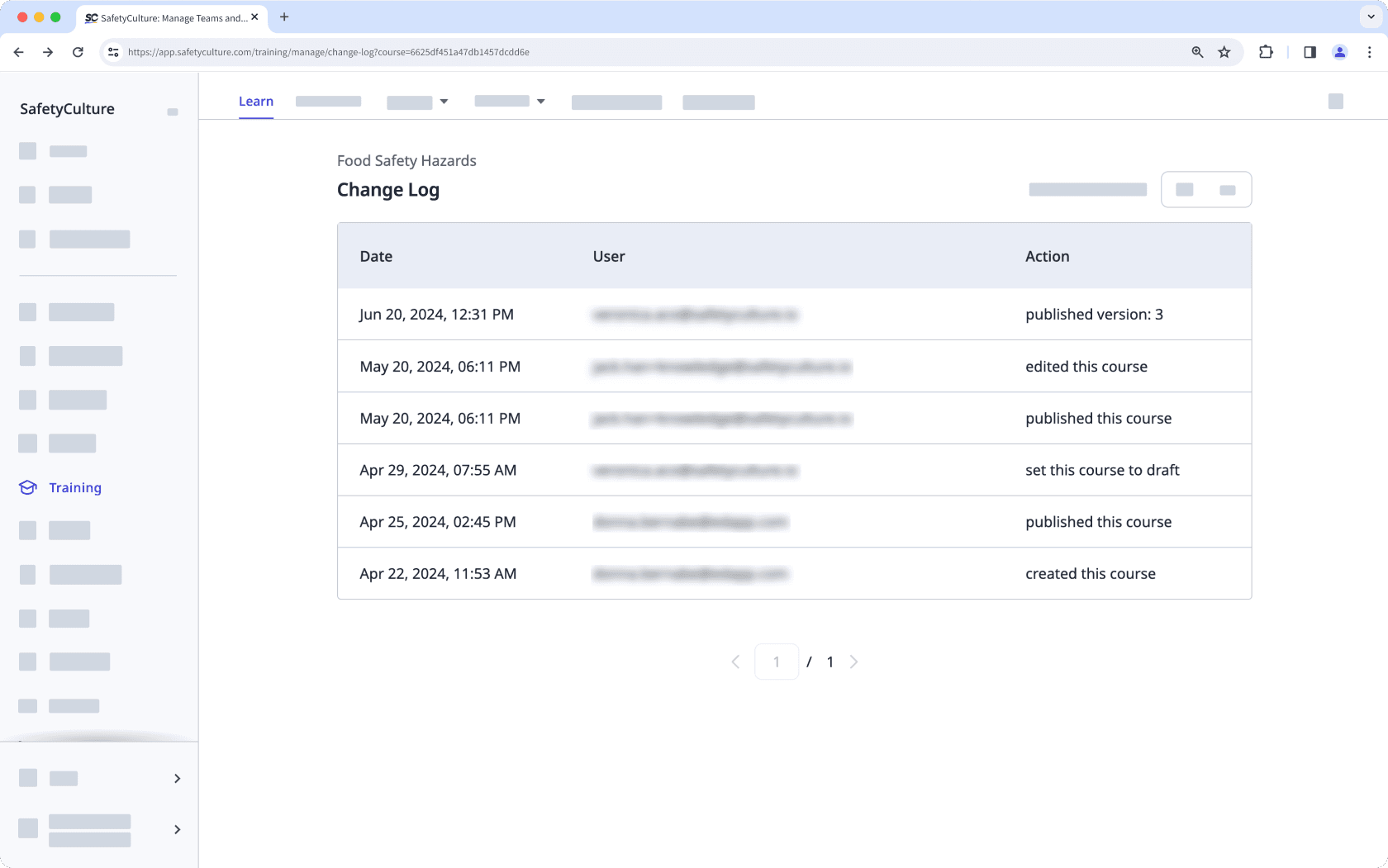Click the page number input showing 1
Viewport: 1388px width, 868px height.
point(777,662)
